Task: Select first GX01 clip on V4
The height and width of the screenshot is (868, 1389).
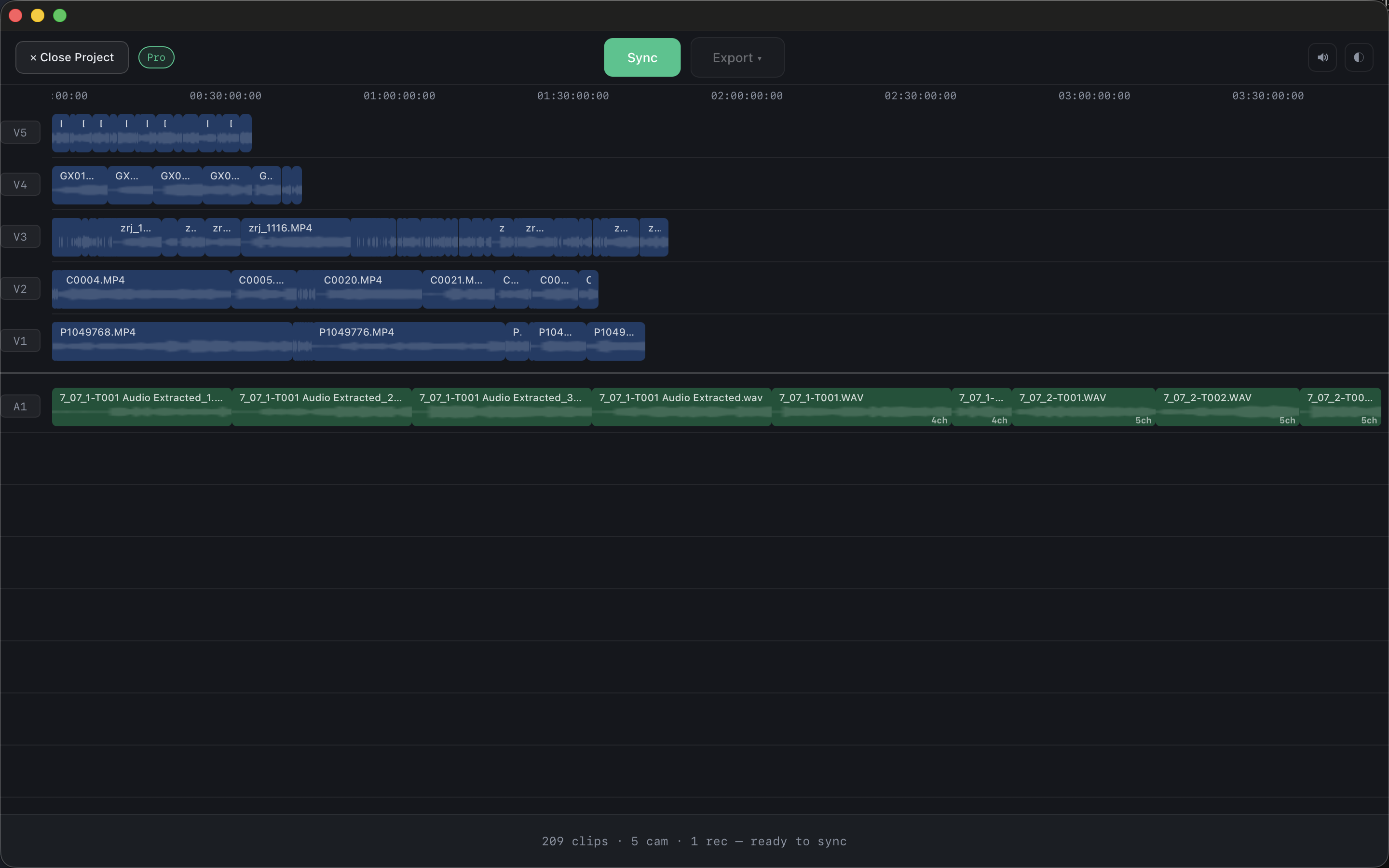Action: [80, 185]
